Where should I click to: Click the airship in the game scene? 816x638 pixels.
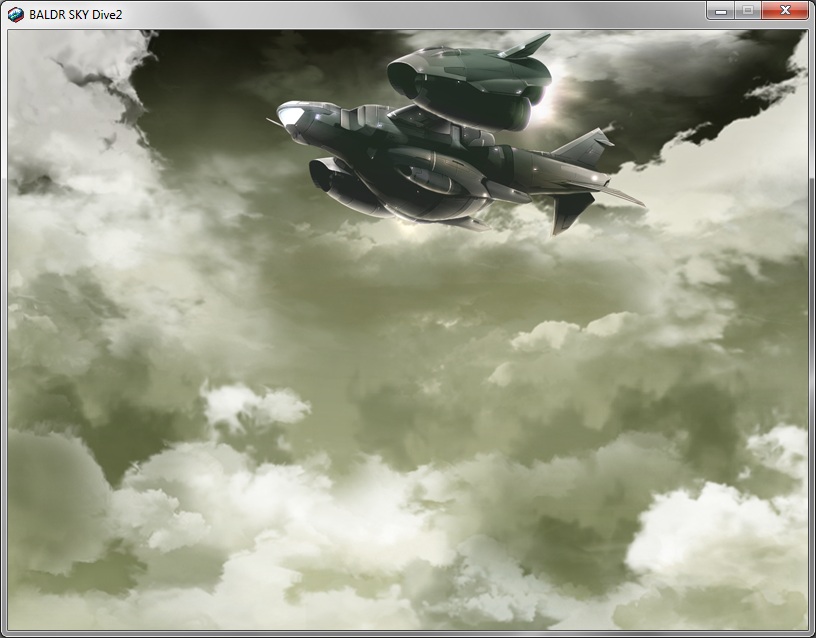(455, 134)
